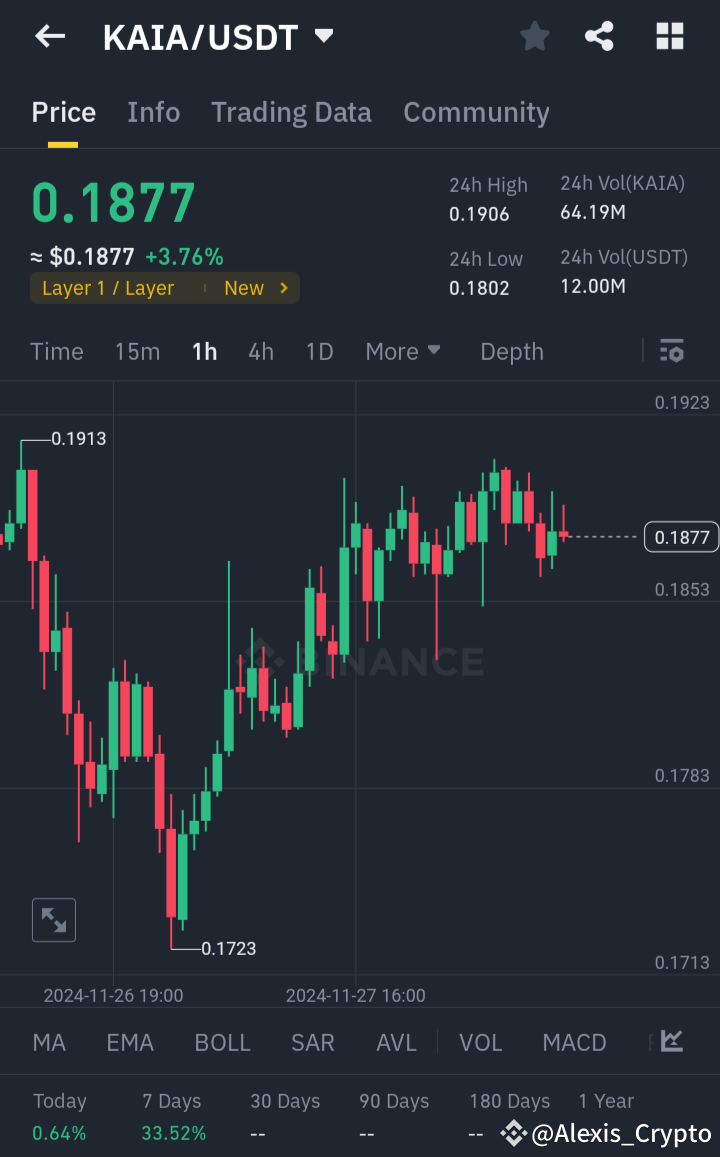Image resolution: width=720 pixels, height=1157 pixels.
Task: Expand chart to fullscreen
Action: click(x=53, y=920)
